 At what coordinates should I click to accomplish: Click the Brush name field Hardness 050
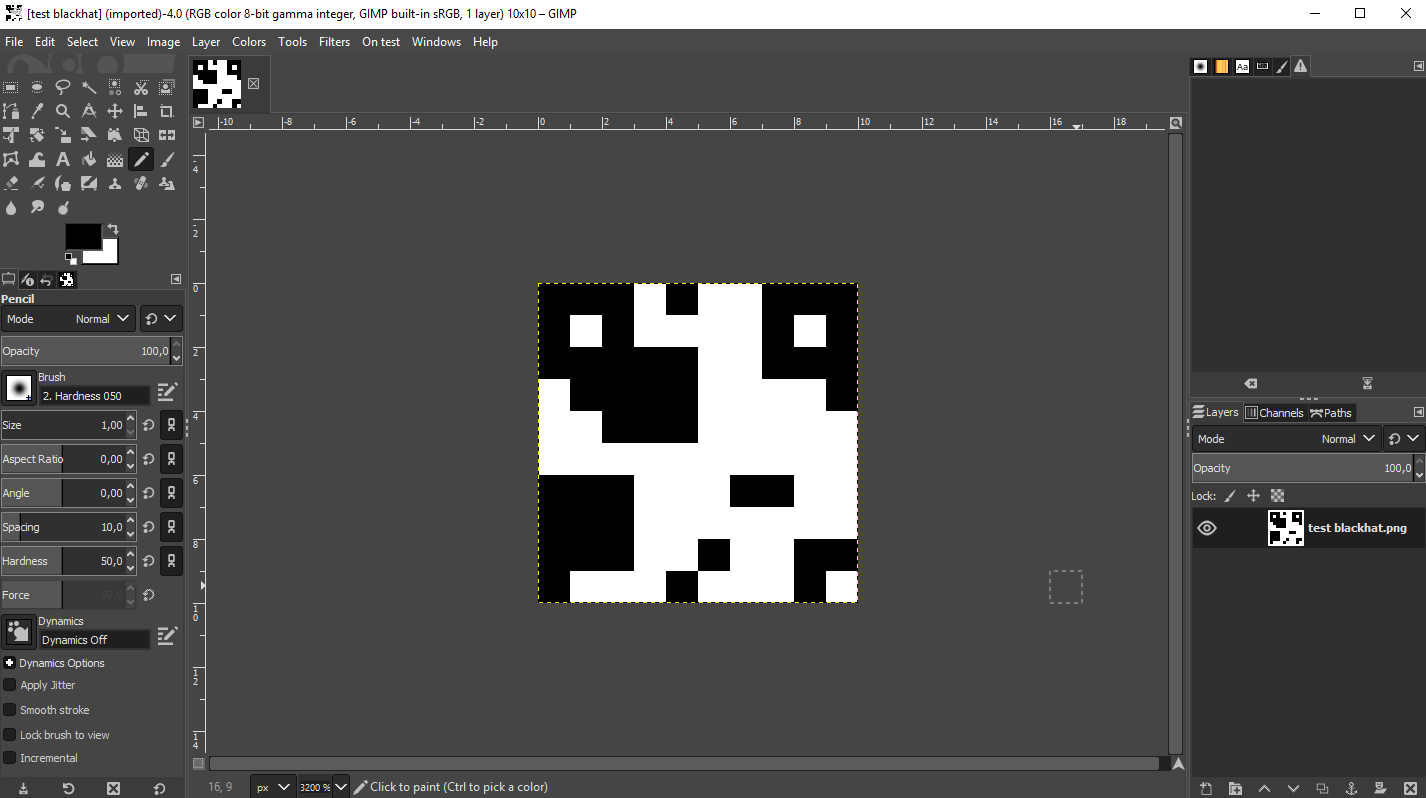point(94,396)
